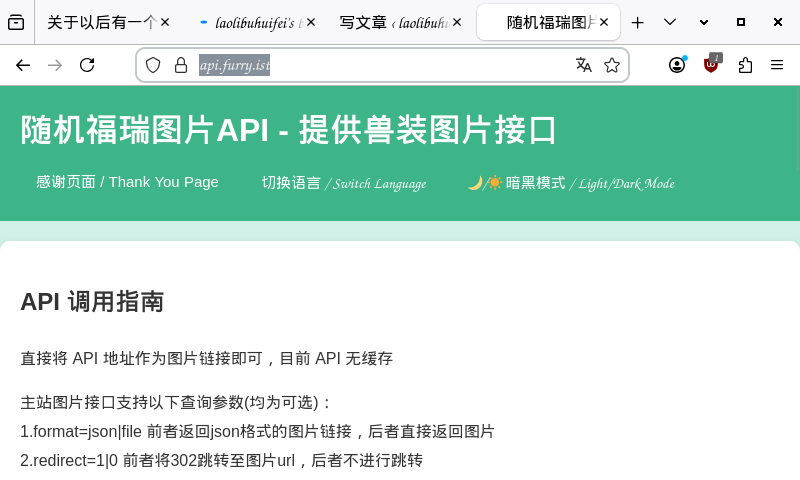800x480 pixels.
Task: Open the uBlock Origin extension icon
Action: click(711, 65)
